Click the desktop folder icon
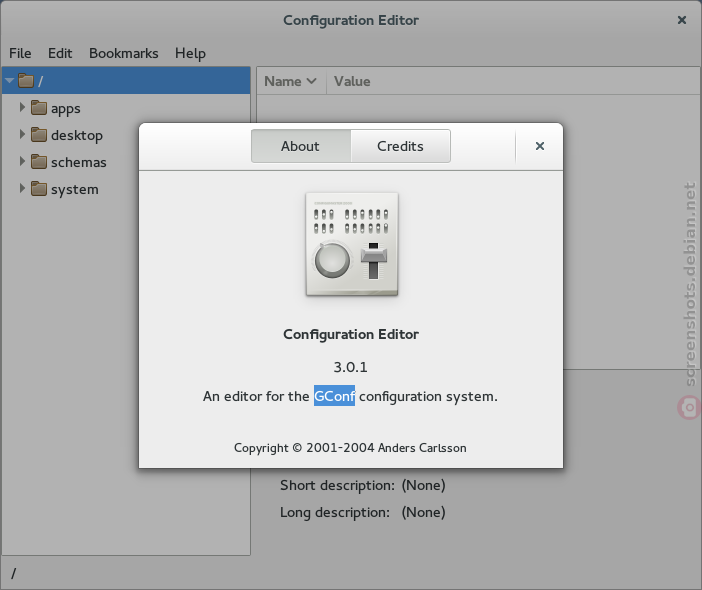The image size is (702, 590). (39, 135)
